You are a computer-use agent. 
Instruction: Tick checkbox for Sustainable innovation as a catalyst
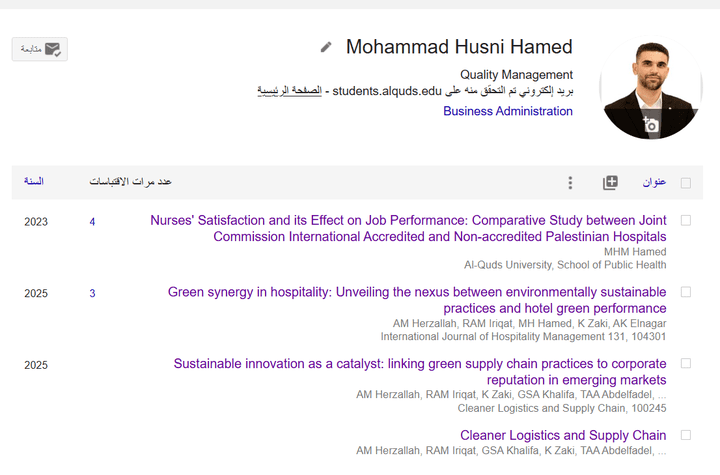[685, 364]
